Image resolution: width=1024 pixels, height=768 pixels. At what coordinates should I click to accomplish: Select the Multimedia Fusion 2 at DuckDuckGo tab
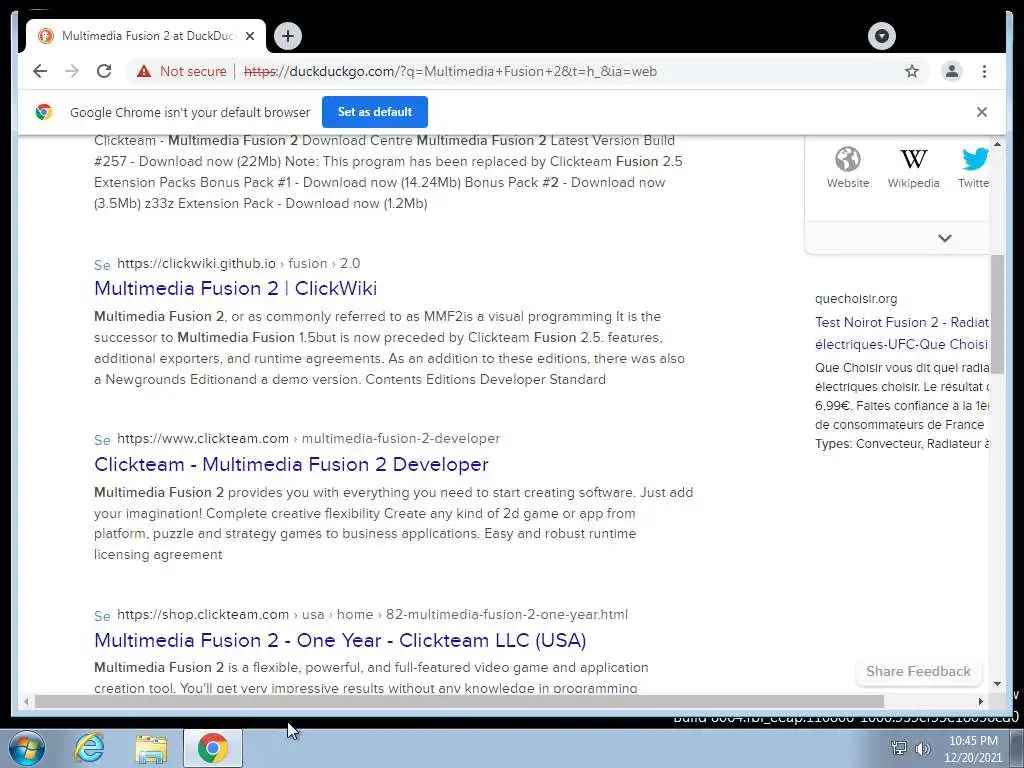(146, 36)
